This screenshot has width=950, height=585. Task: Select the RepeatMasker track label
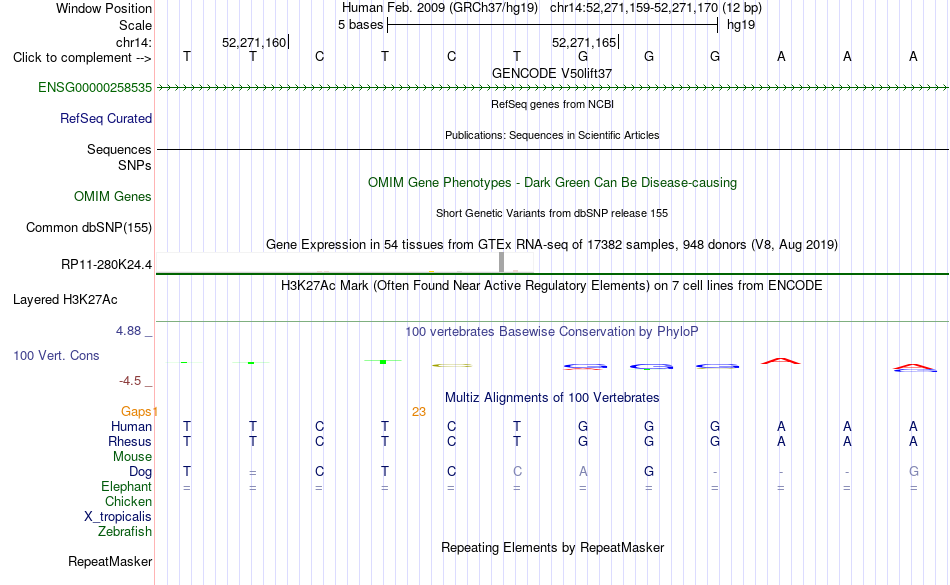[x=110, y=562]
